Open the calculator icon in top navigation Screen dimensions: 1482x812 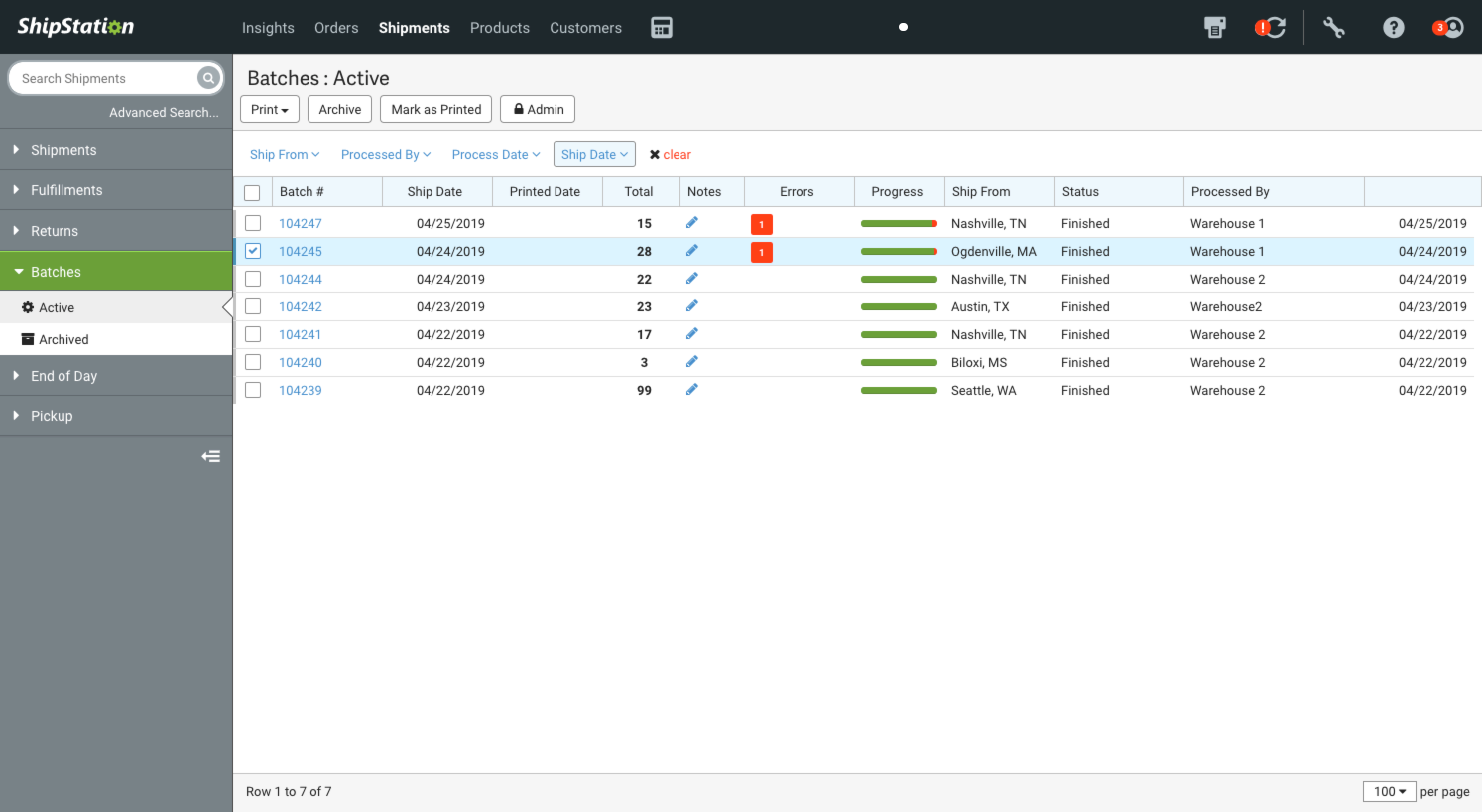pyautogui.click(x=662, y=28)
